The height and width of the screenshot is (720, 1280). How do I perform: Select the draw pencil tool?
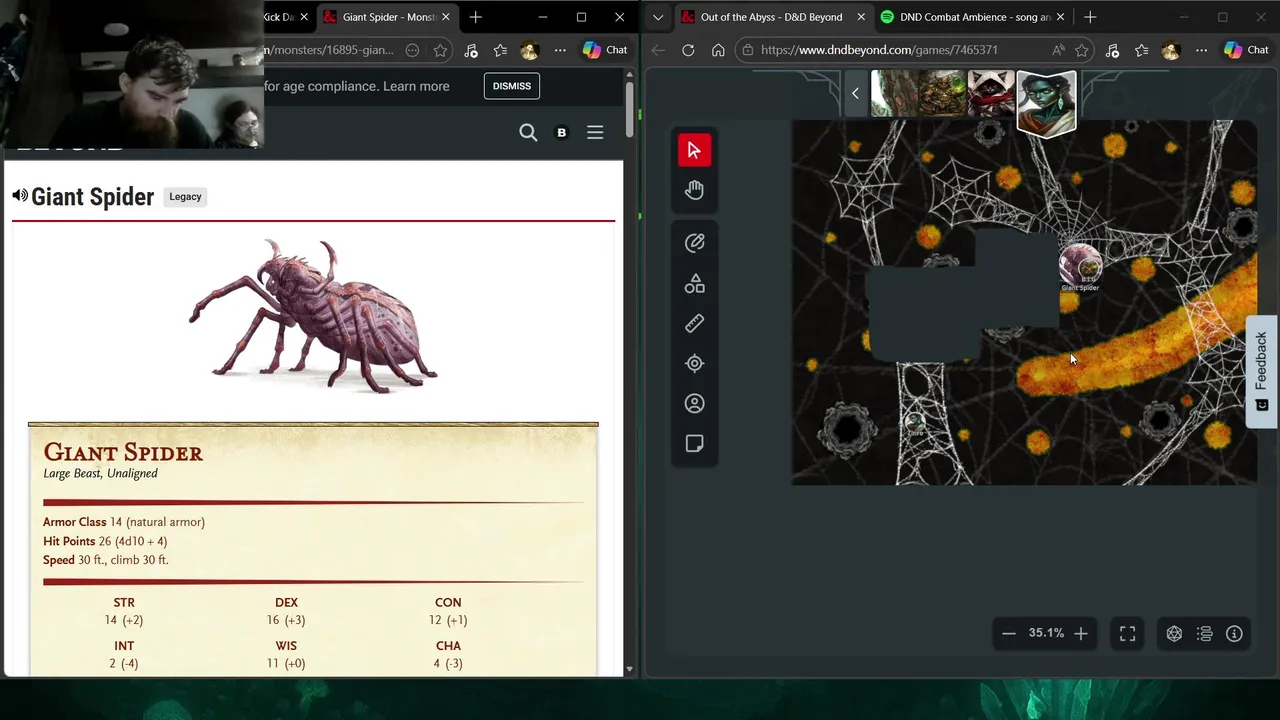pos(694,243)
